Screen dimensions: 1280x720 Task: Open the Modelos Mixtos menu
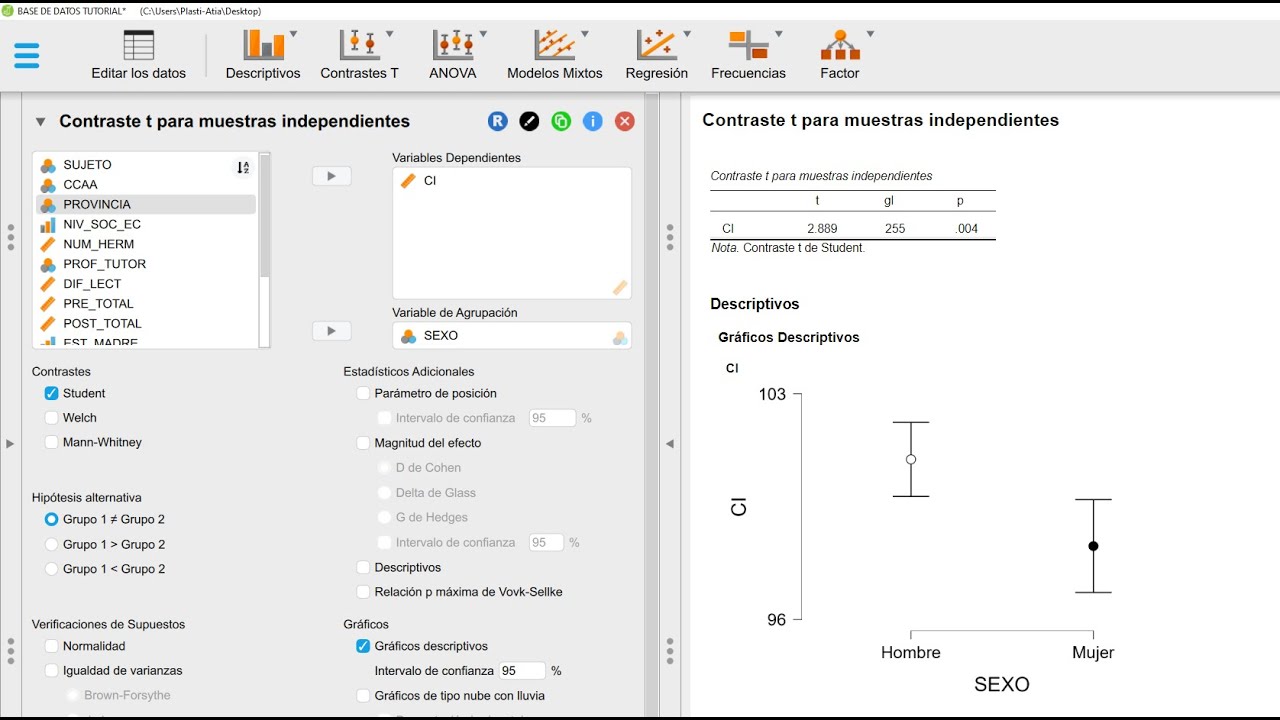pos(555,55)
